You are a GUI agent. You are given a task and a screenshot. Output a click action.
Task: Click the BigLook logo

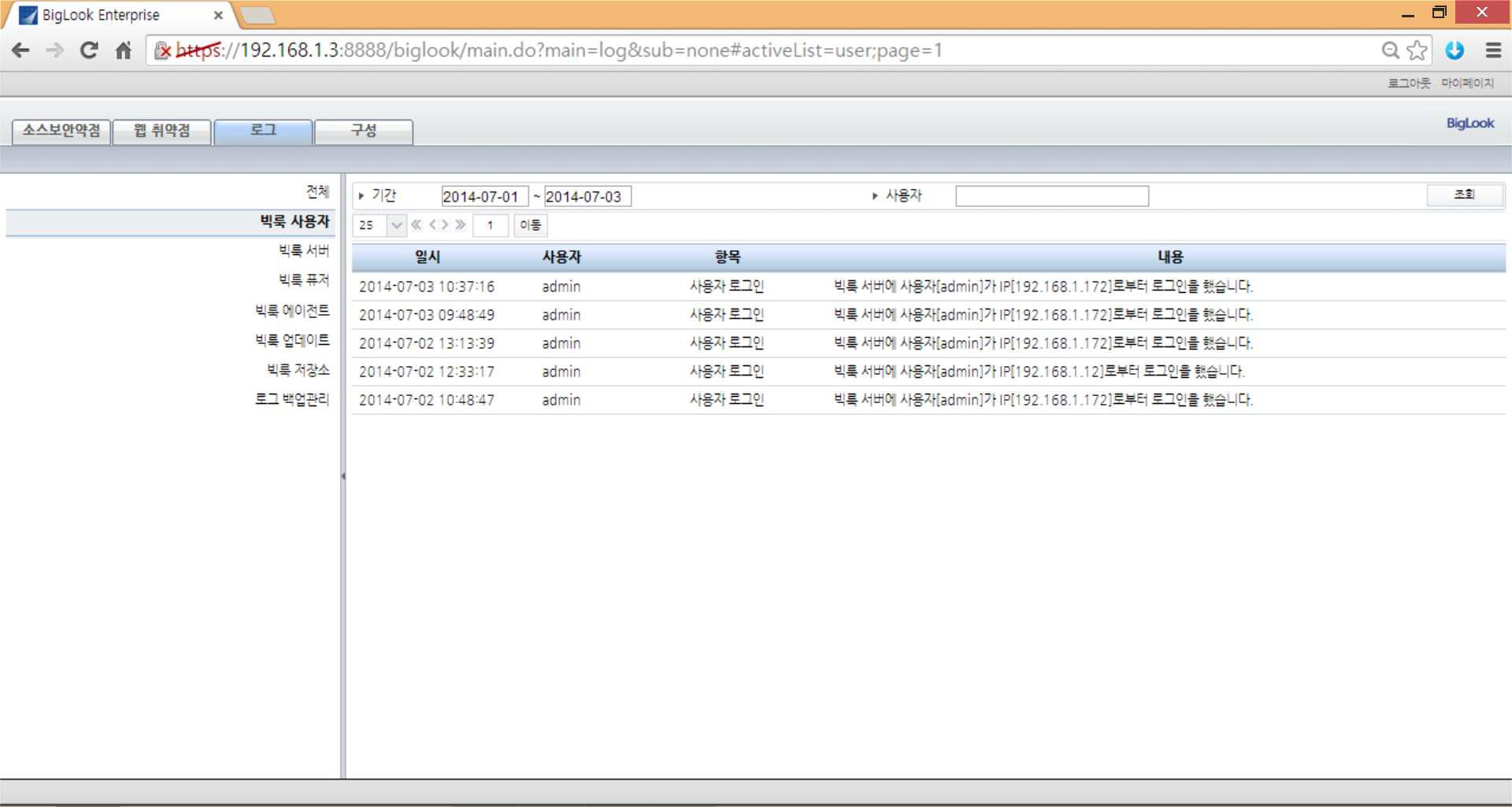click(x=1469, y=123)
